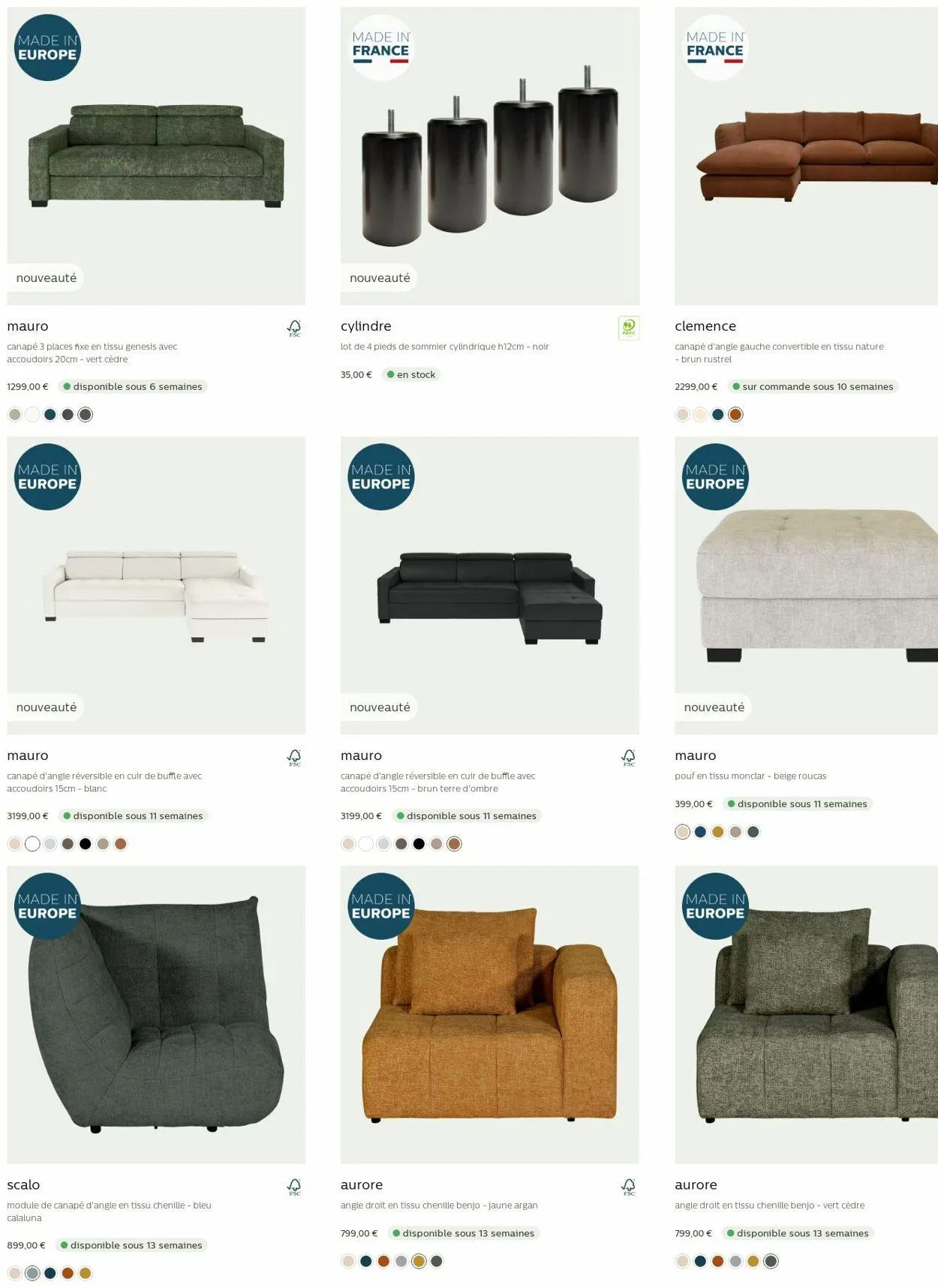Click FSC icon beside yellow aurore armchair
Screen dimensions: 938x1288
(x=629, y=1187)
